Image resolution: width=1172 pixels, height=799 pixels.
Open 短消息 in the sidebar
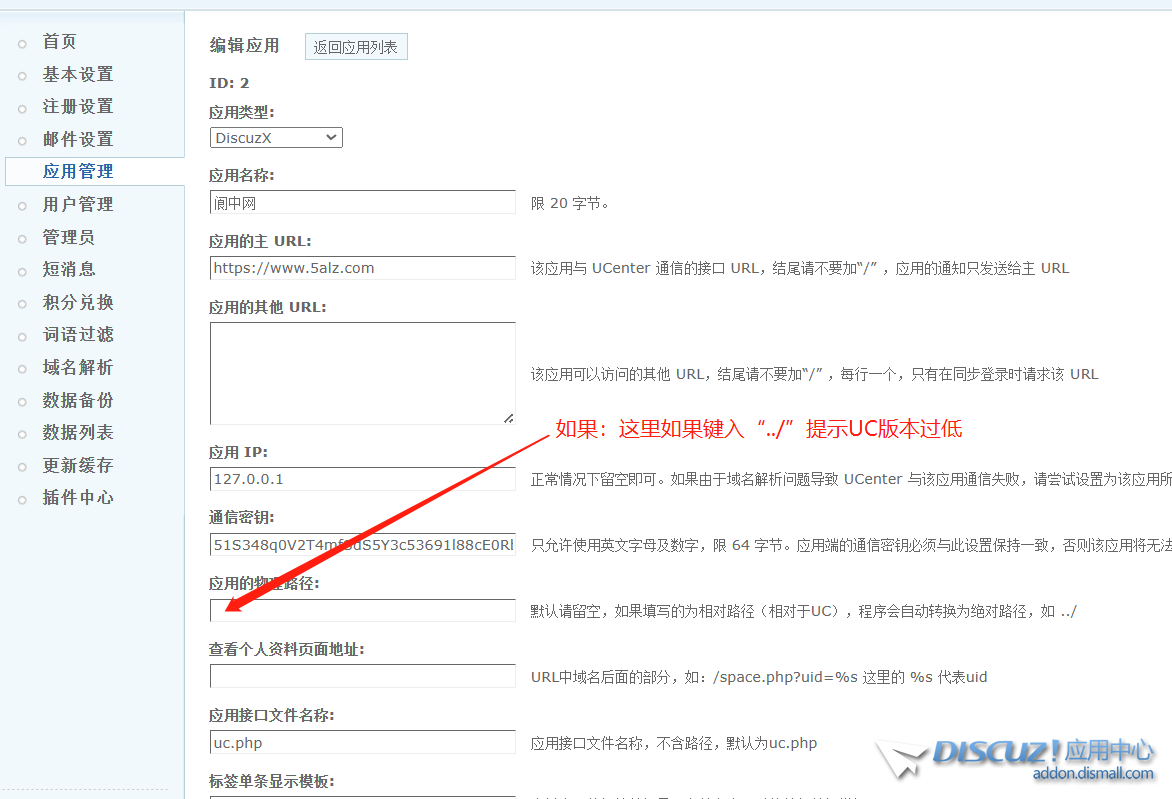68,270
